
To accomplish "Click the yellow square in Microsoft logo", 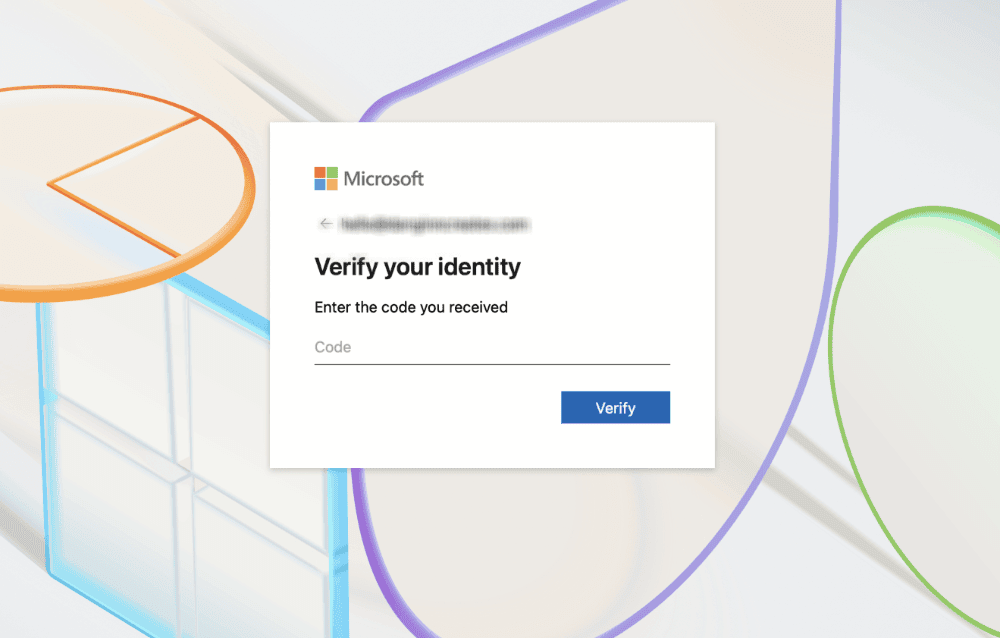I will pos(332,184).
